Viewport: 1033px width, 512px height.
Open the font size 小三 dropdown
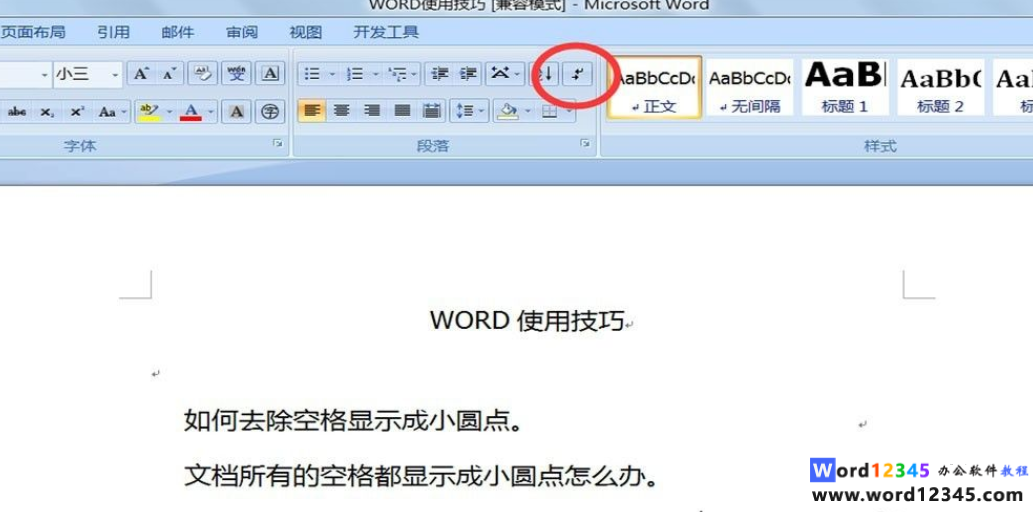(x=115, y=74)
